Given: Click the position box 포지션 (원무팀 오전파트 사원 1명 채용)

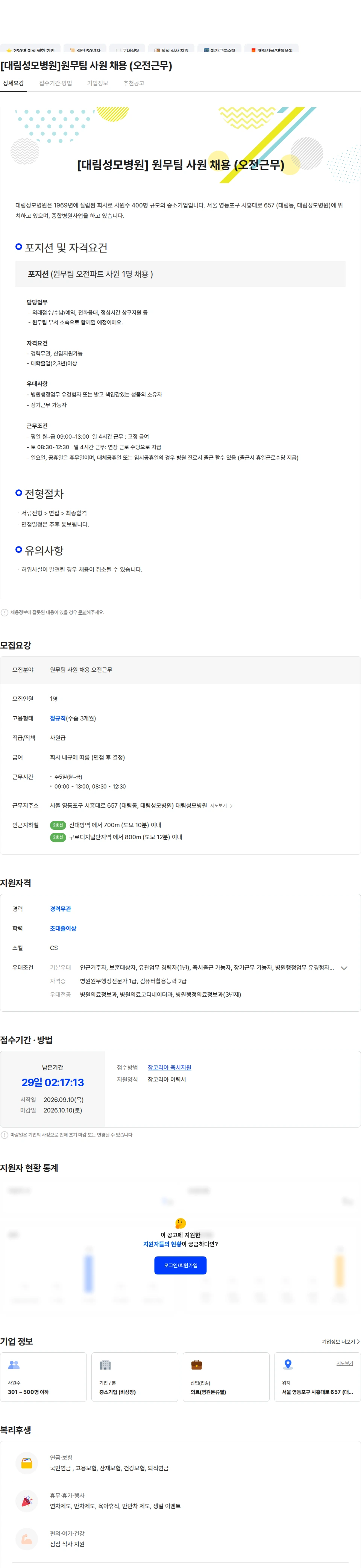Looking at the screenshot, I should [180, 274].
